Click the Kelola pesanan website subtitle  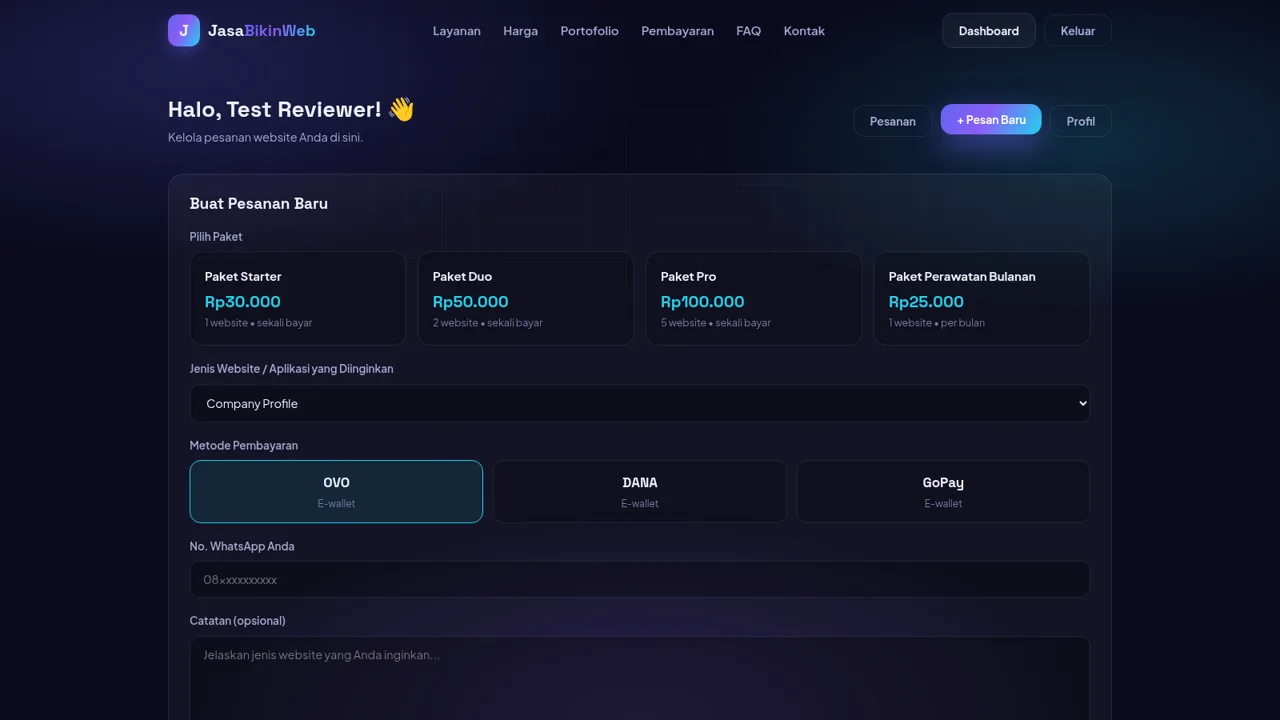(x=265, y=137)
